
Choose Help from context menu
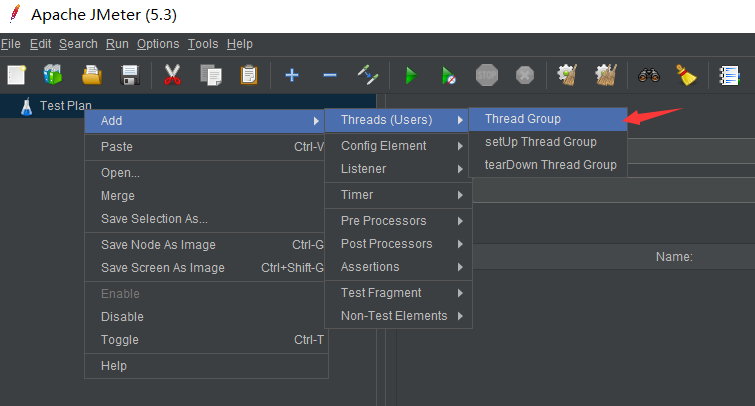[x=206, y=366]
